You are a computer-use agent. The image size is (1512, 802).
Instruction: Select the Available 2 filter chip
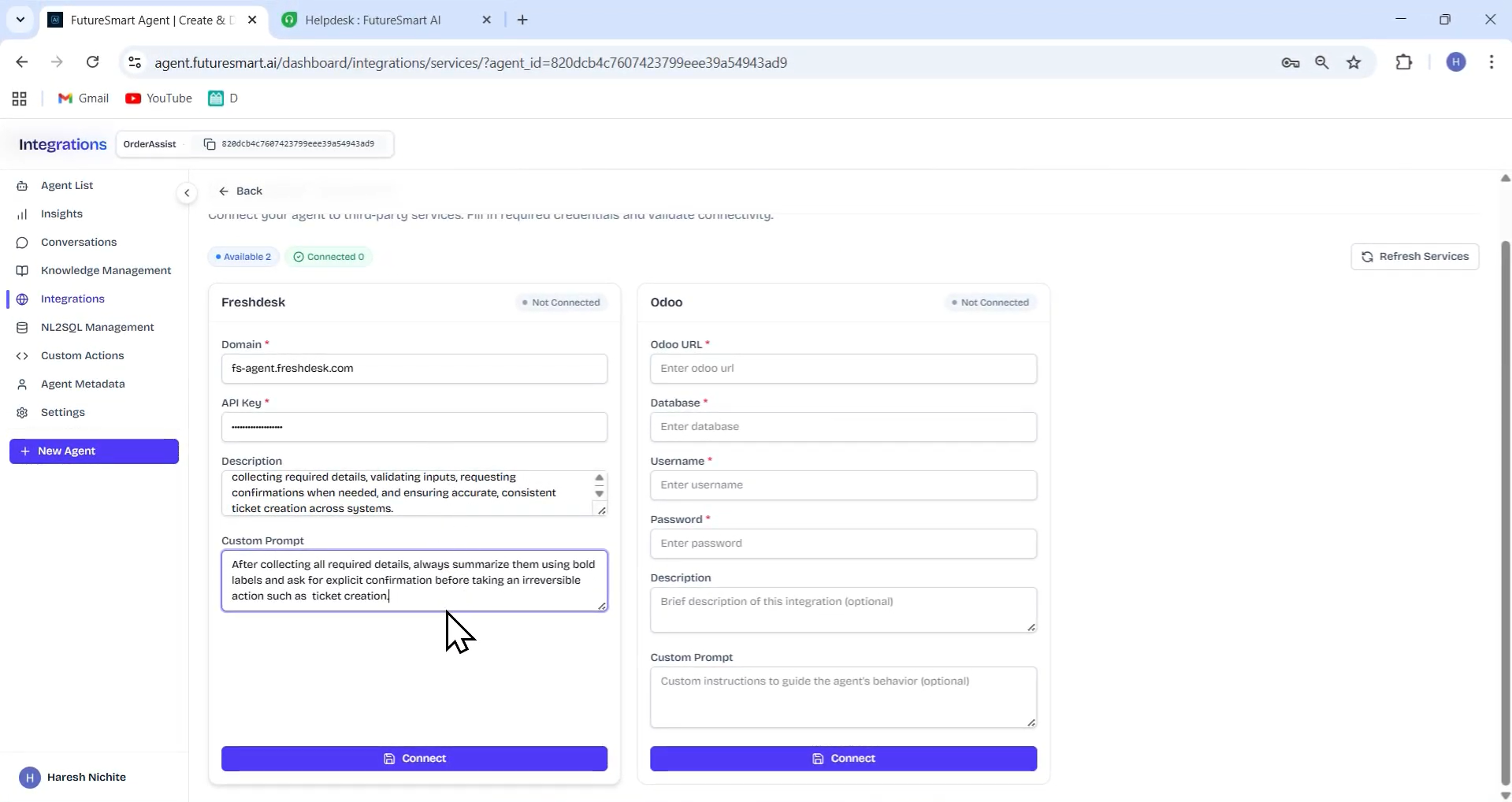point(243,257)
